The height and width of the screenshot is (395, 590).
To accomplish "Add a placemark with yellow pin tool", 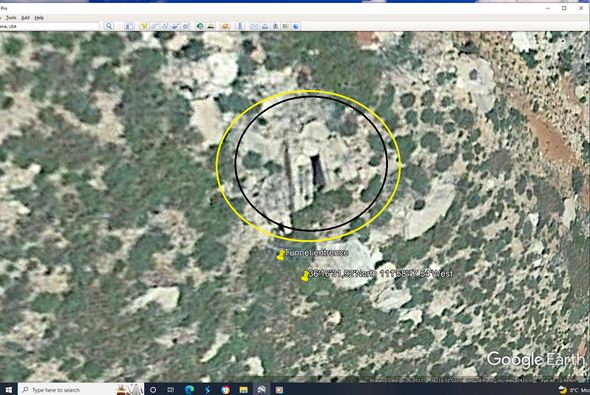I will point(144,26).
